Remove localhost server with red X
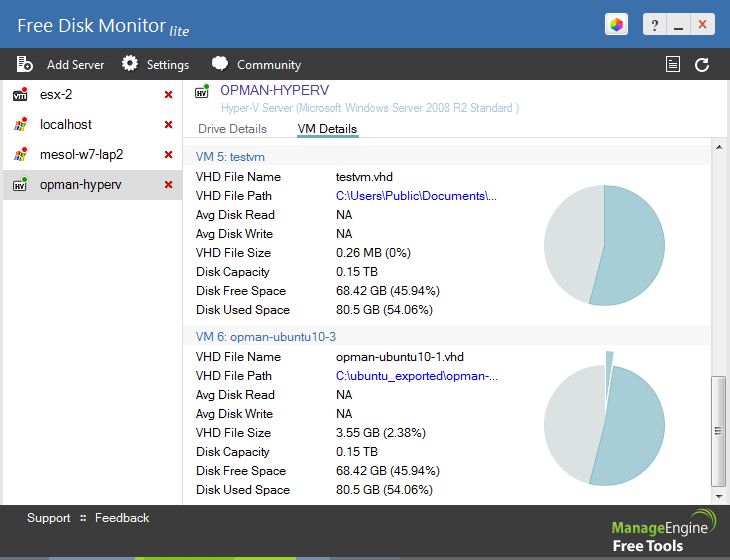Viewport: 730px width, 560px height. [x=169, y=124]
